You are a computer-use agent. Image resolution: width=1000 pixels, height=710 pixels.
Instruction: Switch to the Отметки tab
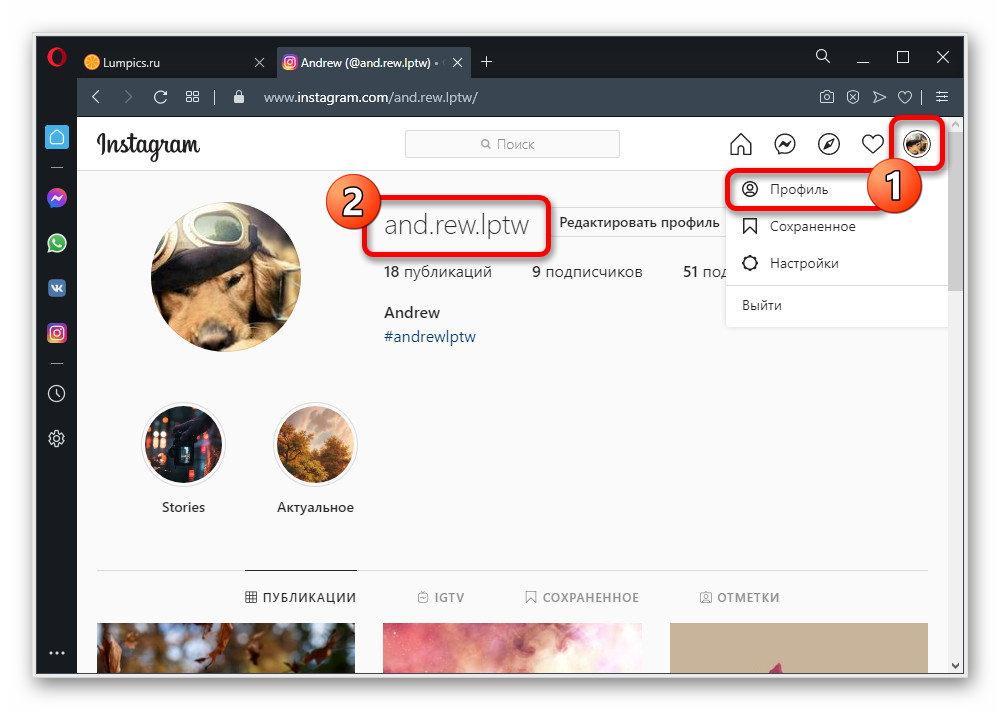click(x=739, y=597)
